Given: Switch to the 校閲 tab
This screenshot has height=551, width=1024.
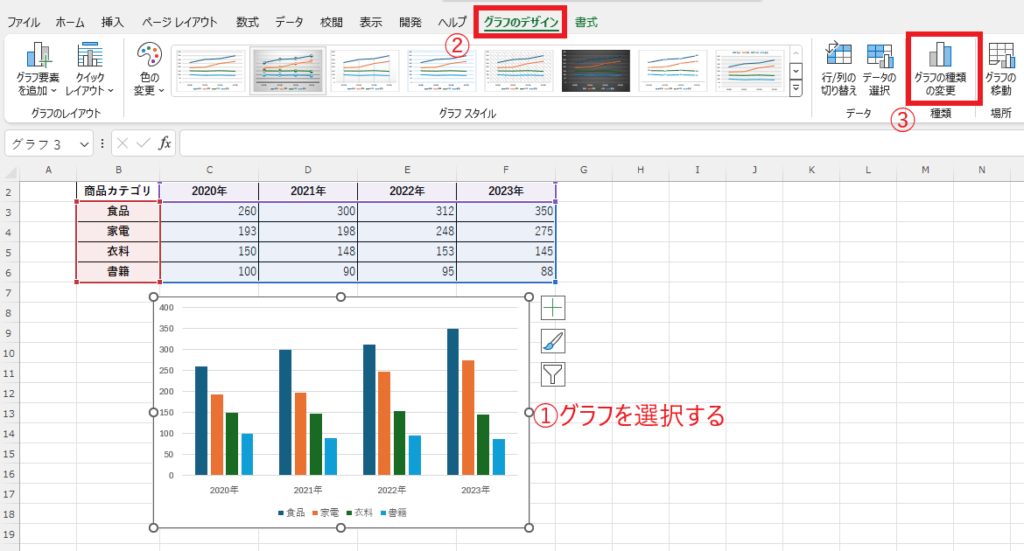Looking at the screenshot, I should [x=331, y=22].
